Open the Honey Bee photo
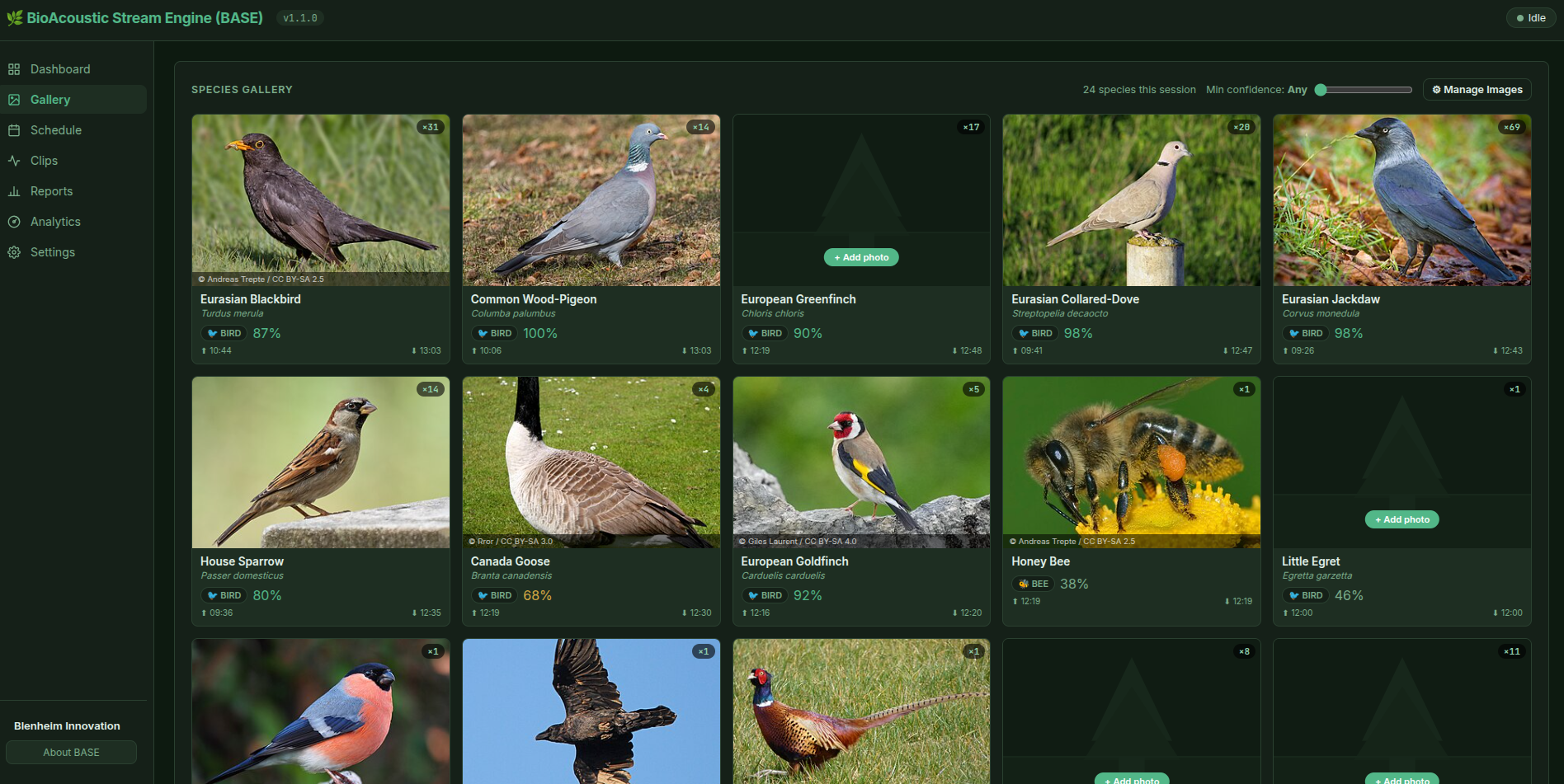Viewport: 1564px width, 784px height. (1131, 462)
